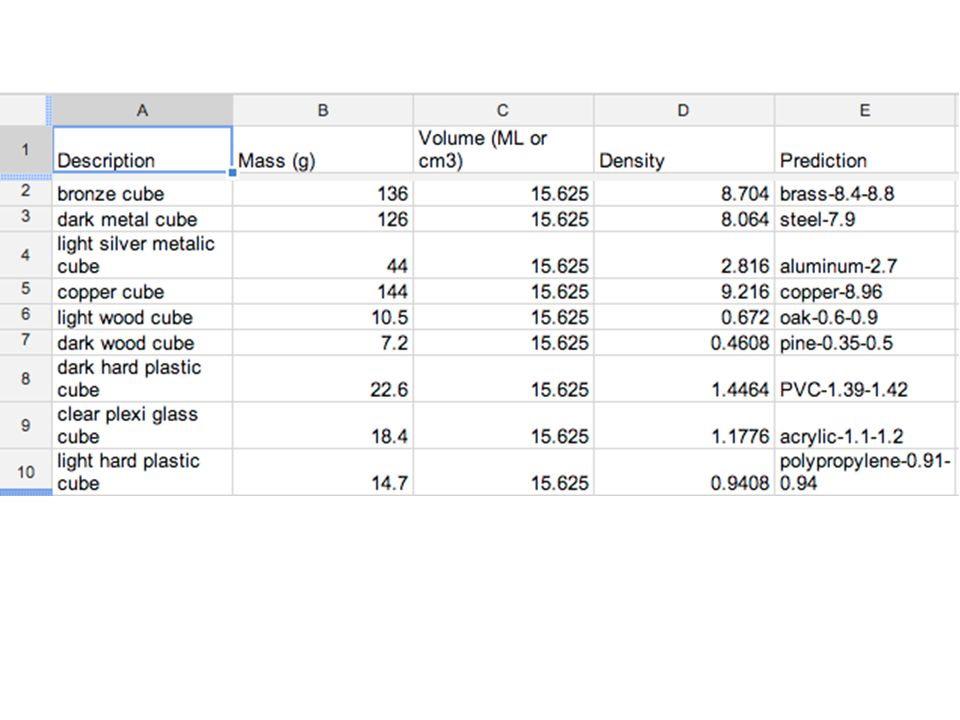This screenshot has height=720, width=960.
Task: Click the aluminum-2.7 cell
Action: (x=864, y=255)
